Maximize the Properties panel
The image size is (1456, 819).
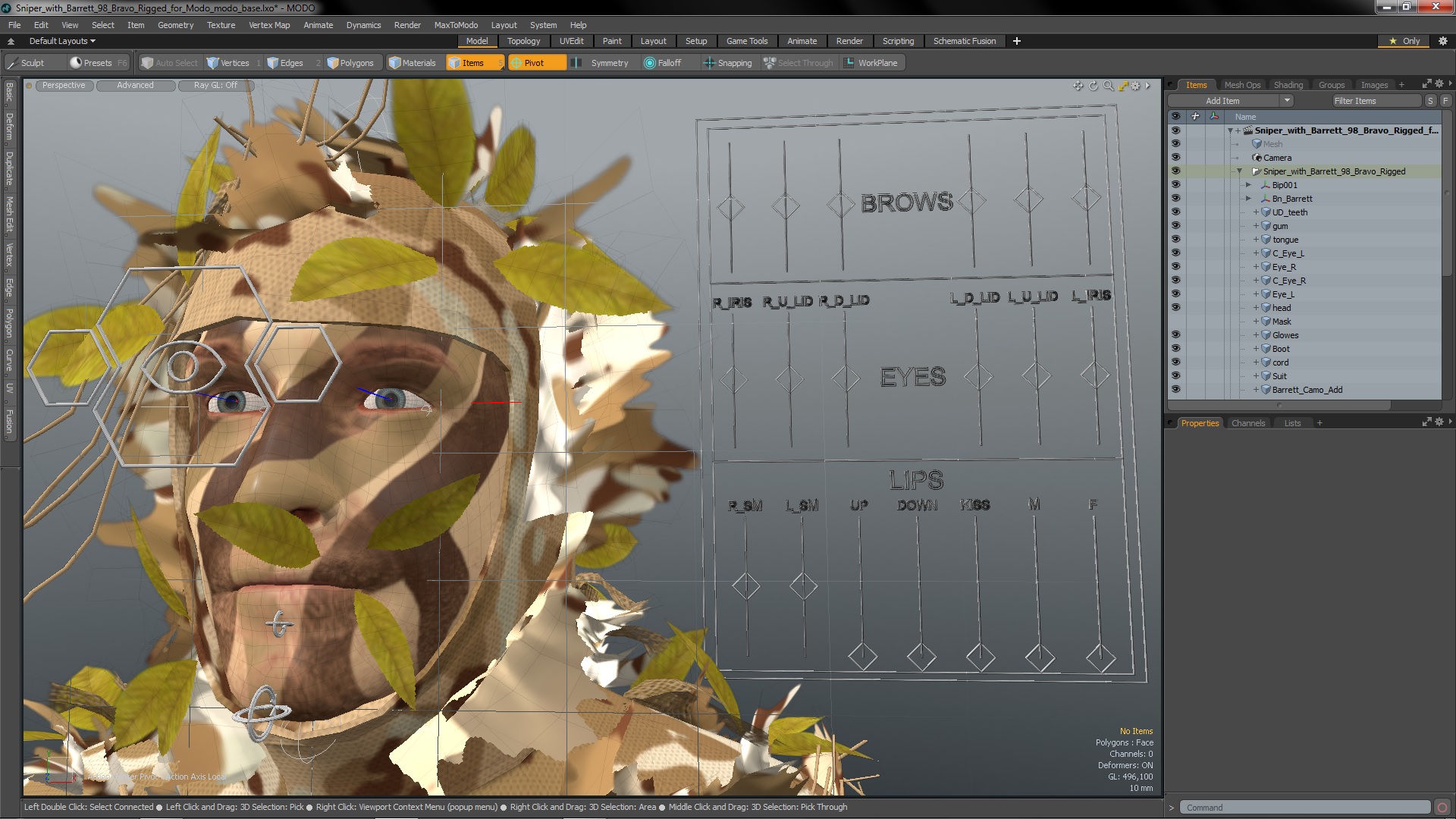coord(1426,422)
